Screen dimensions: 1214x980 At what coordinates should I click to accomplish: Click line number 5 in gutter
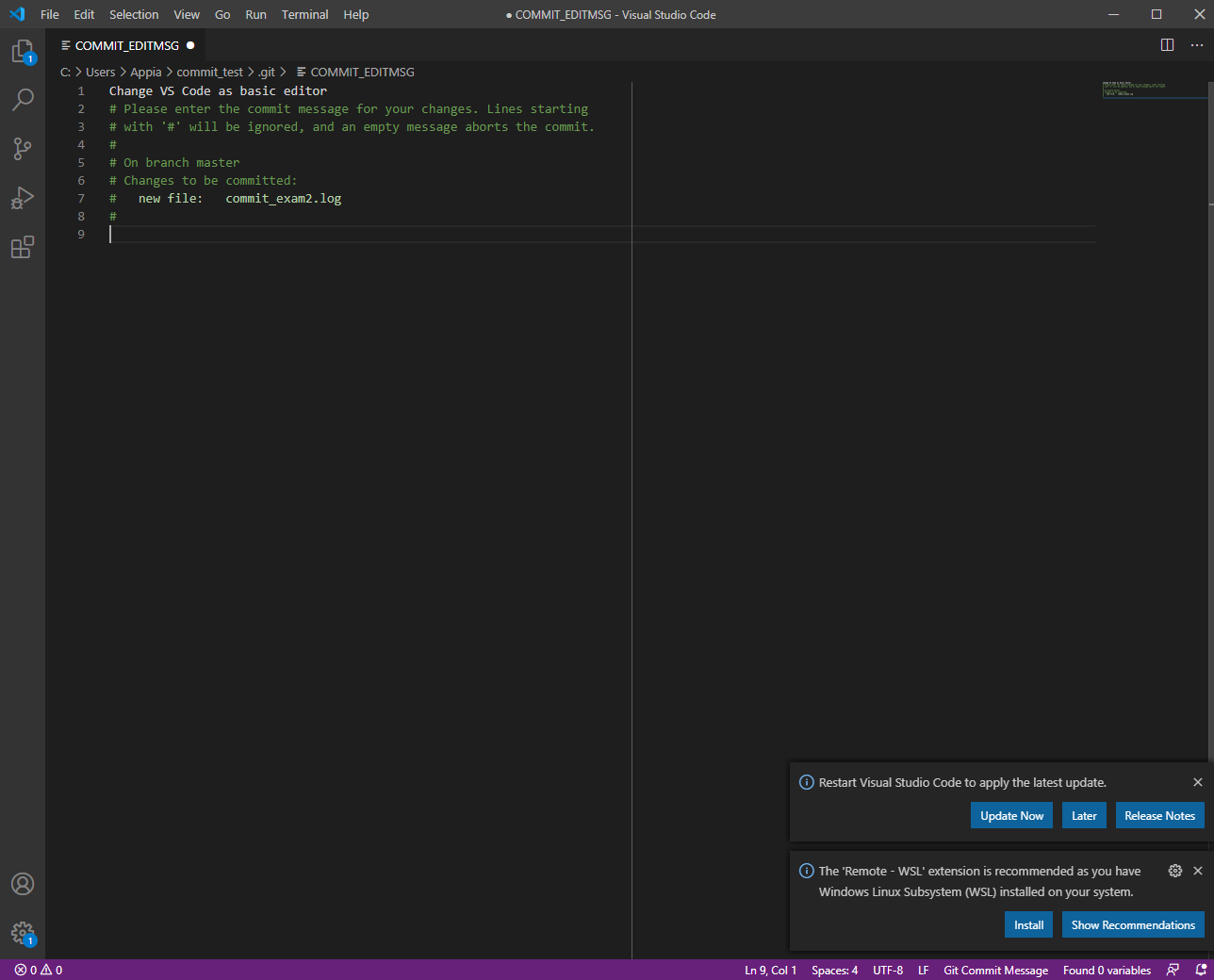click(x=81, y=162)
